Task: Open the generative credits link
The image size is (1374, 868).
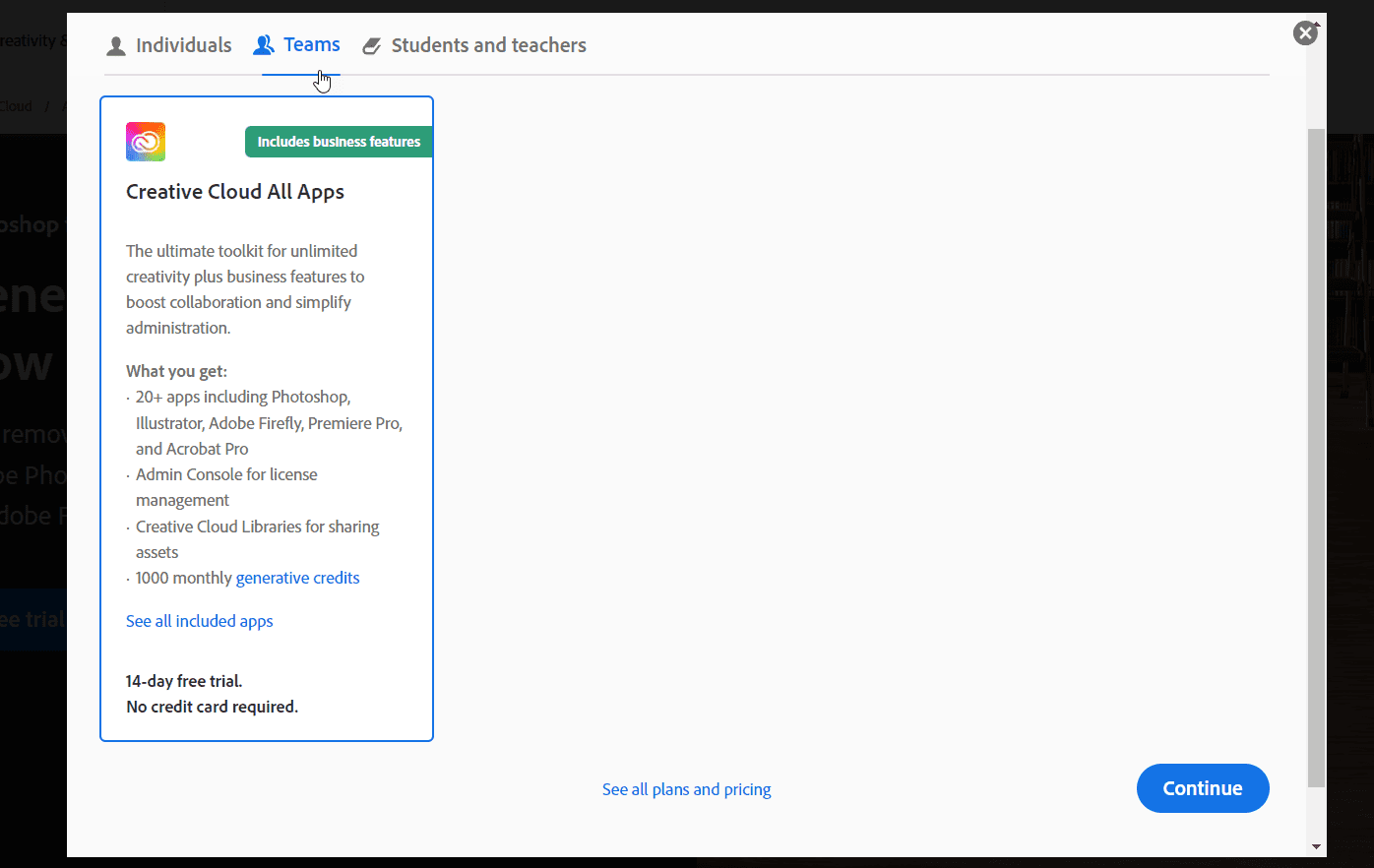Action: click(x=298, y=578)
